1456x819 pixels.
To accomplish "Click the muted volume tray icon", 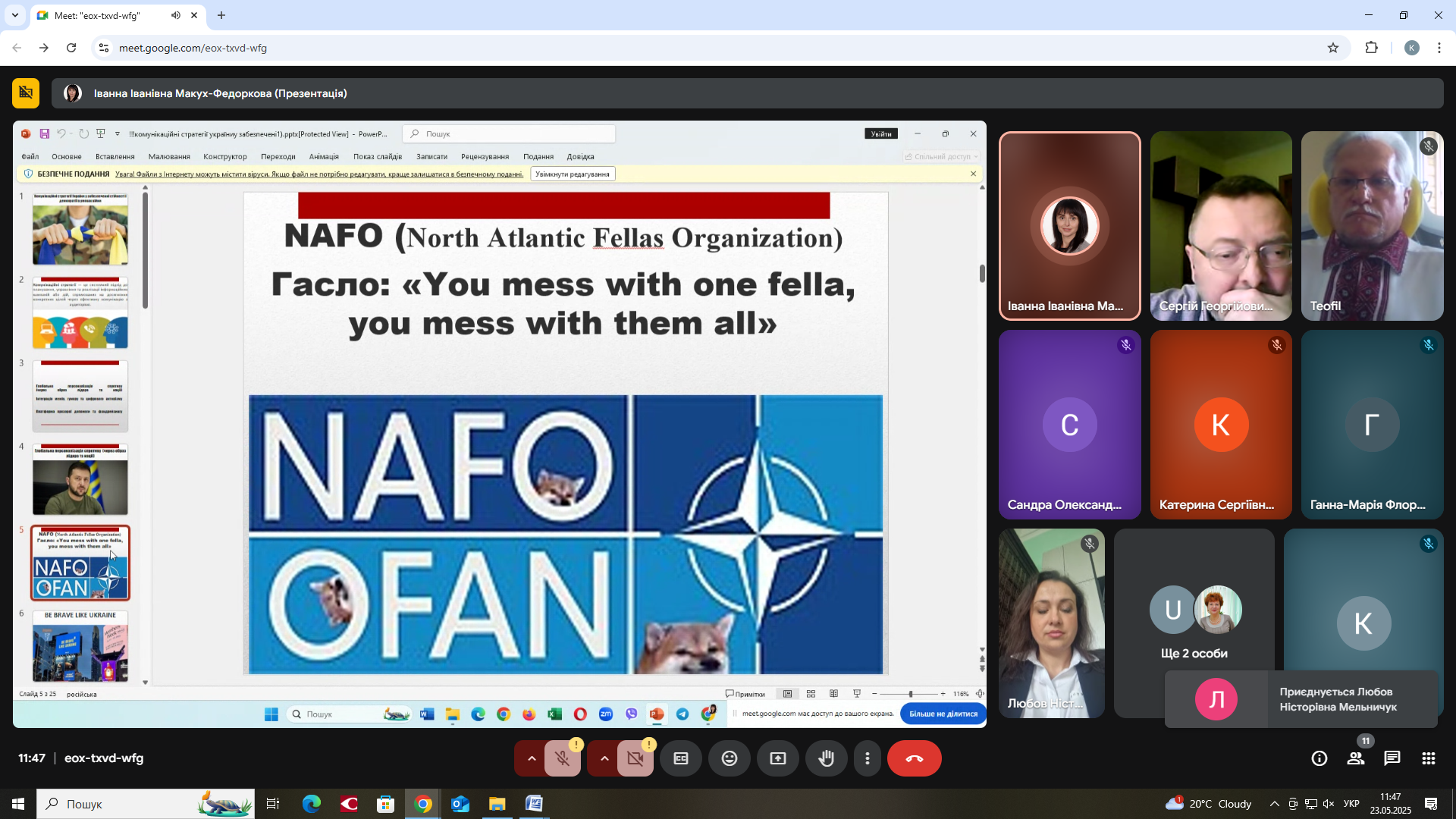I will click(x=1329, y=804).
